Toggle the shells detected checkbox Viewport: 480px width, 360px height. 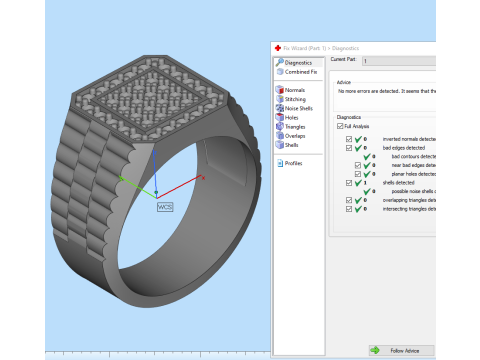(x=349, y=183)
